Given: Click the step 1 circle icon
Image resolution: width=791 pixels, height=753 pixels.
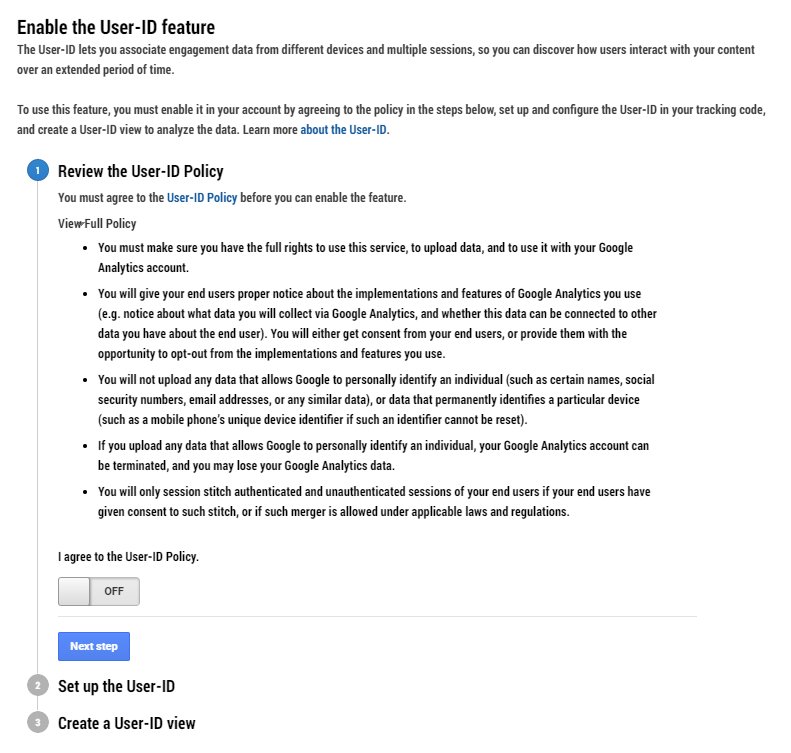Looking at the screenshot, I should coord(37,172).
